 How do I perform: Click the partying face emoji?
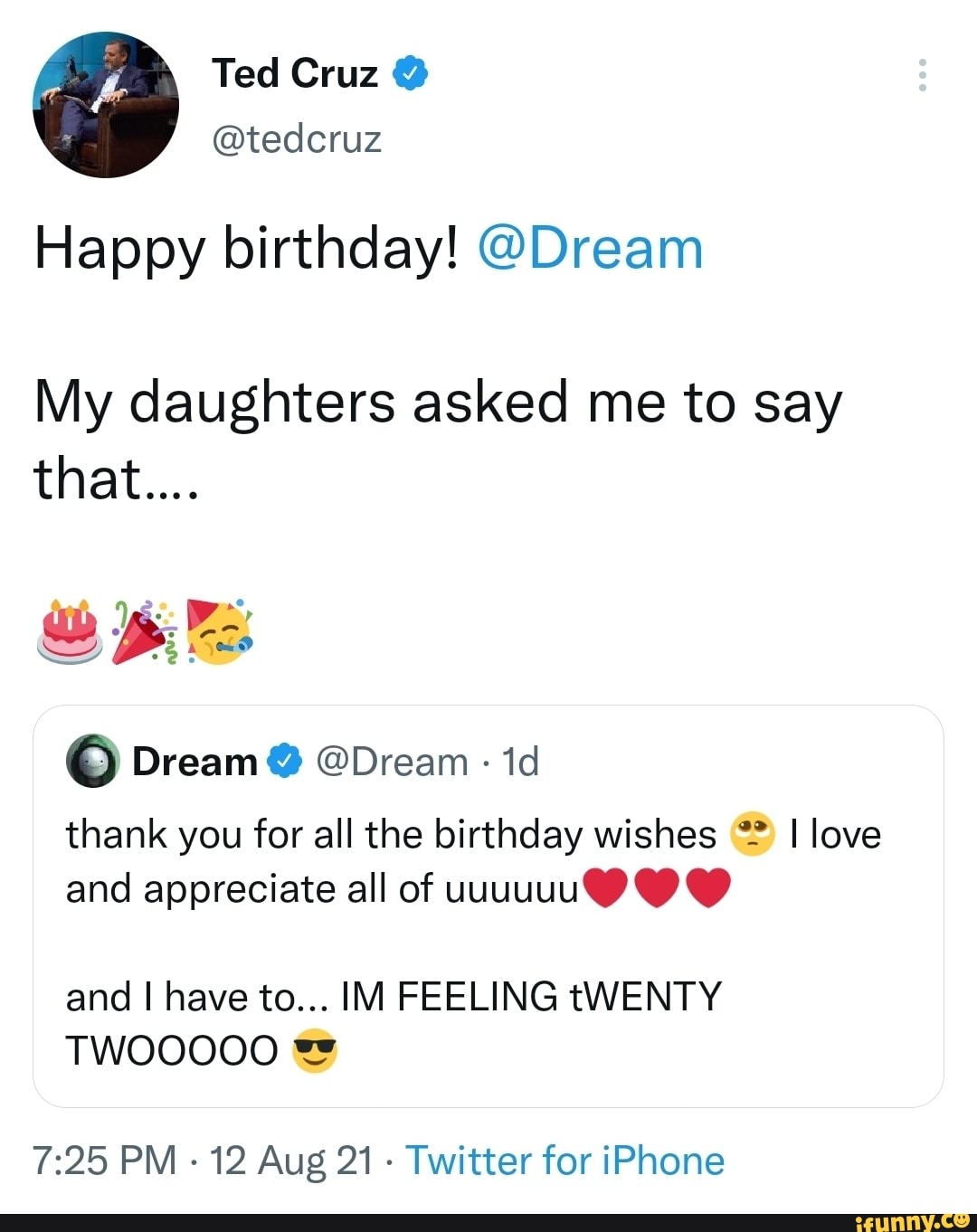(x=218, y=630)
